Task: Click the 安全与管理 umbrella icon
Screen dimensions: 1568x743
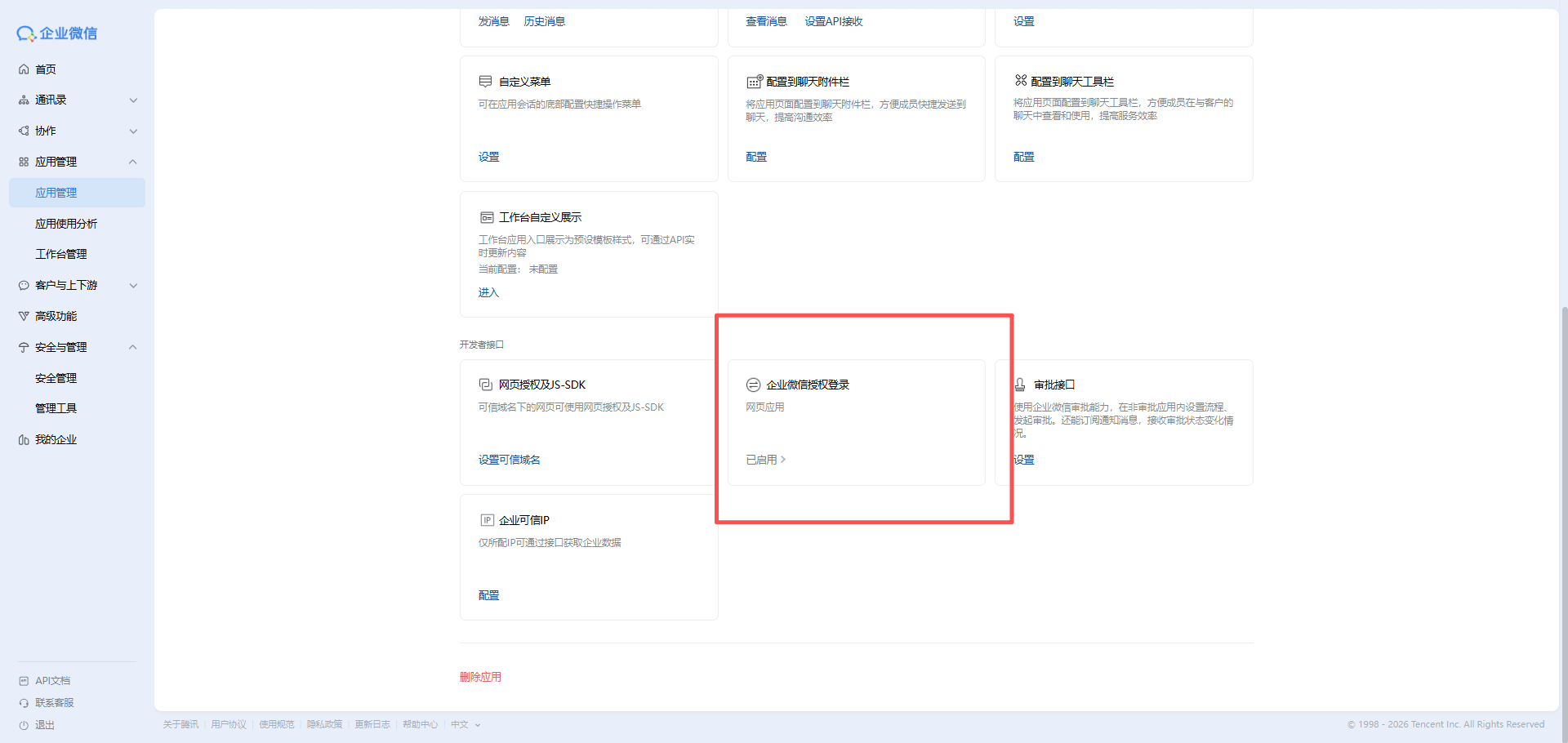Action: tap(24, 347)
